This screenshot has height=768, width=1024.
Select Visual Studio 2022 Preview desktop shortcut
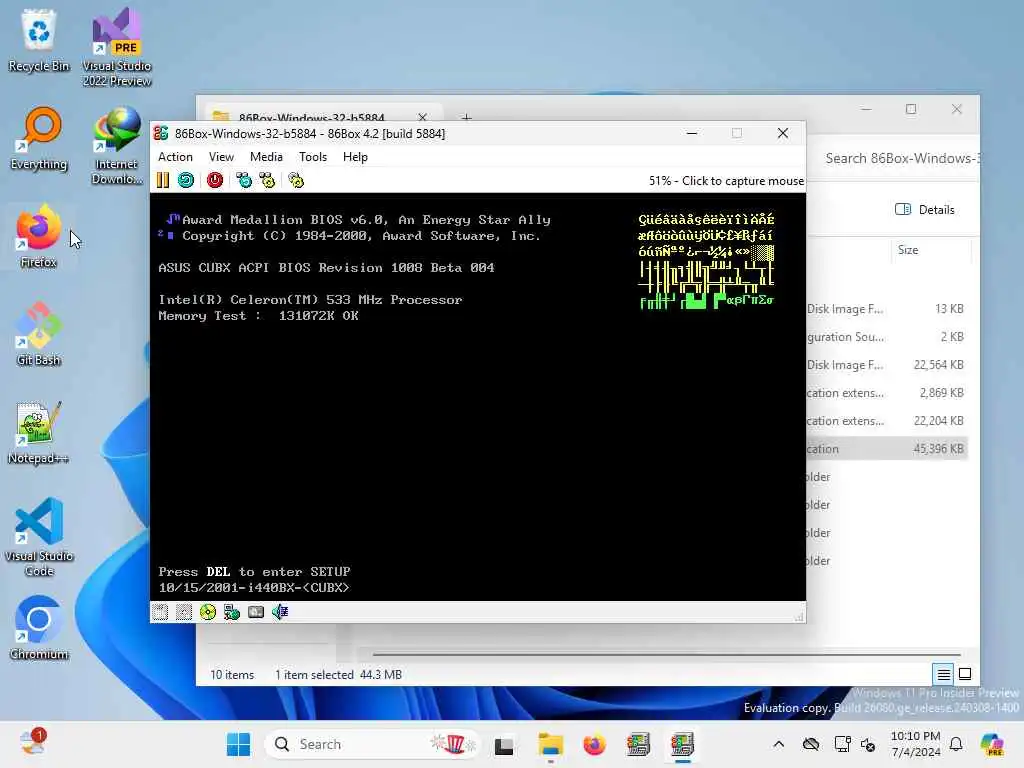coord(117,48)
